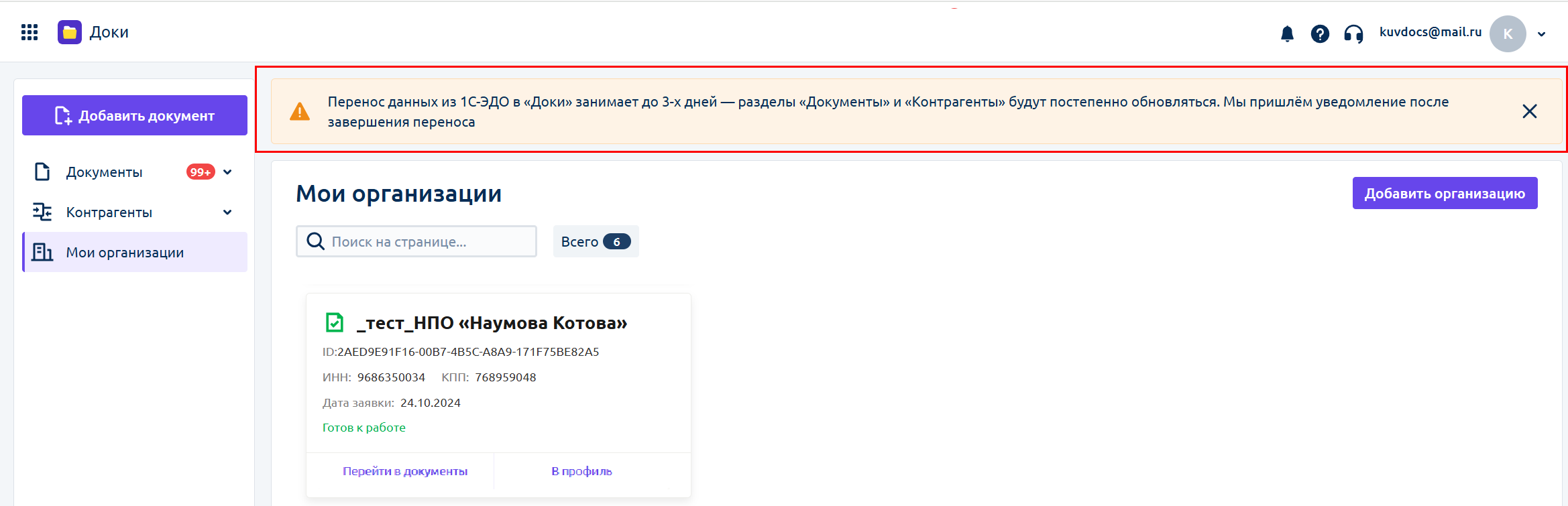Image resolution: width=1568 pixels, height=506 pixels.
Task: Expand the Документы section chevron
Action: (x=227, y=172)
